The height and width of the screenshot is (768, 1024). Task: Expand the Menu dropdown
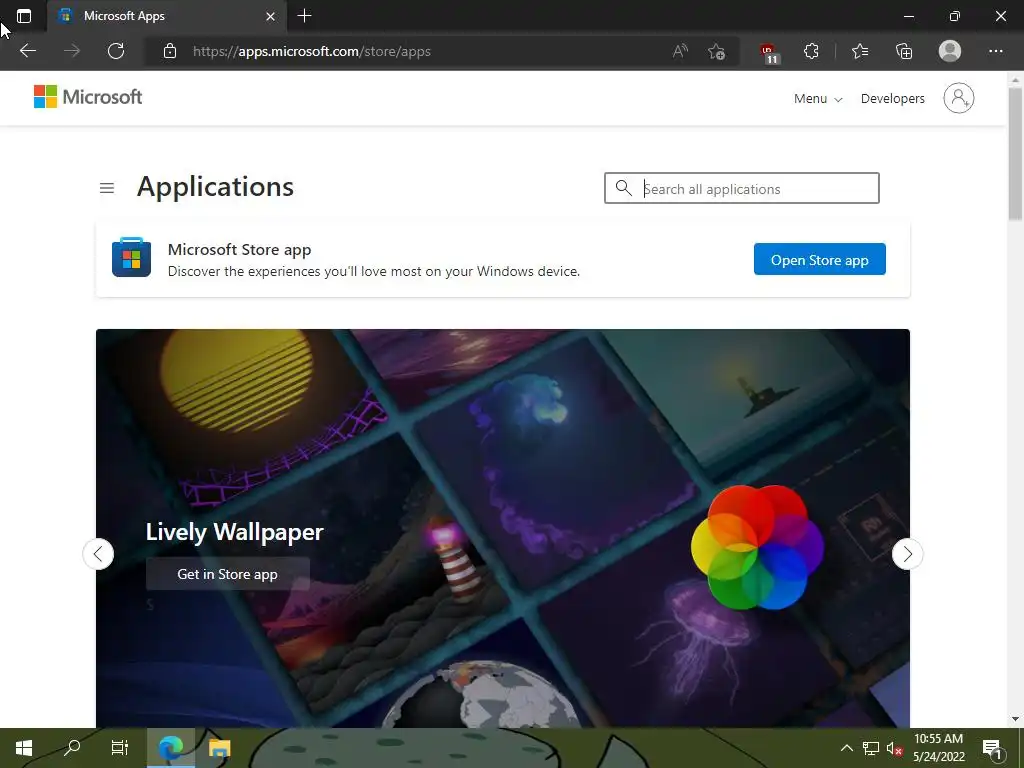pos(818,99)
